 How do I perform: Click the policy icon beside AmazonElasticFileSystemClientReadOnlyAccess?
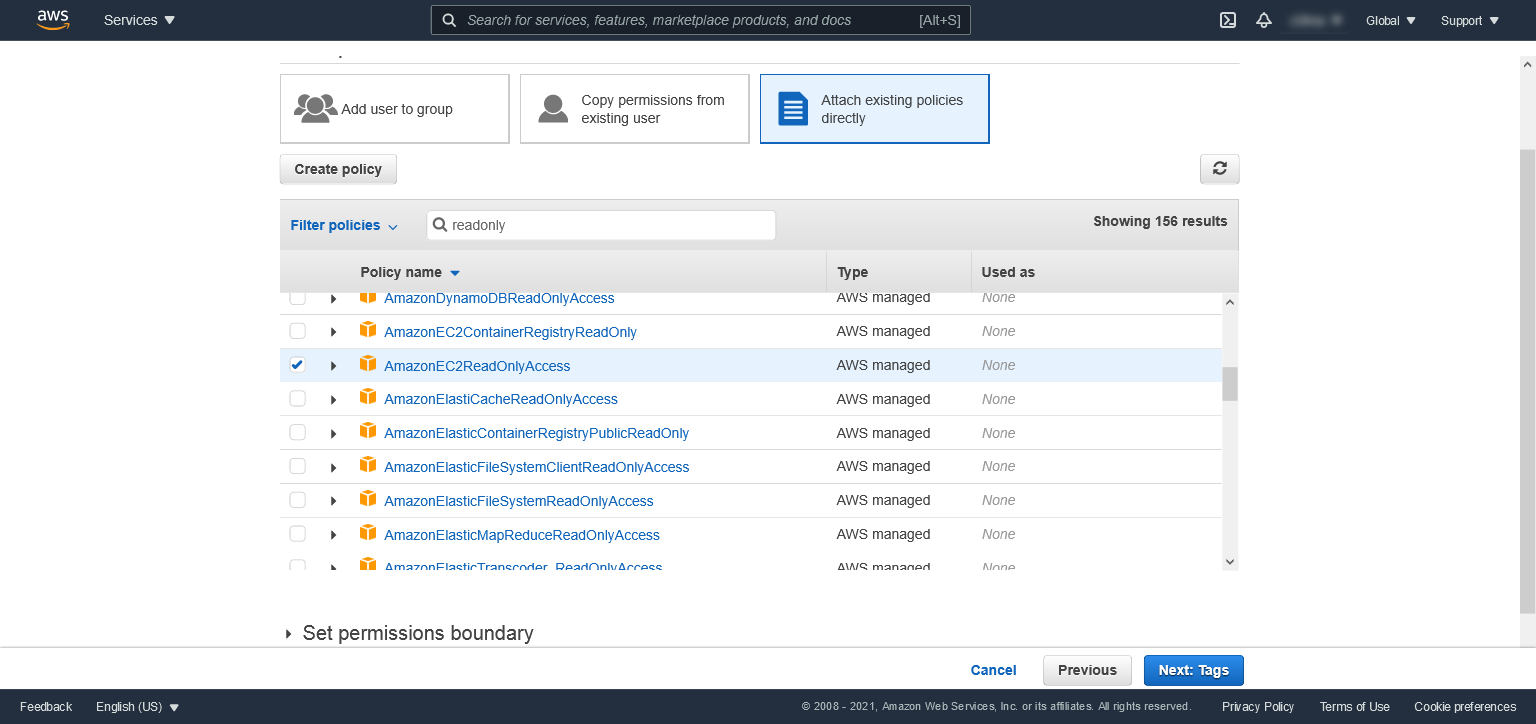coord(368,465)
